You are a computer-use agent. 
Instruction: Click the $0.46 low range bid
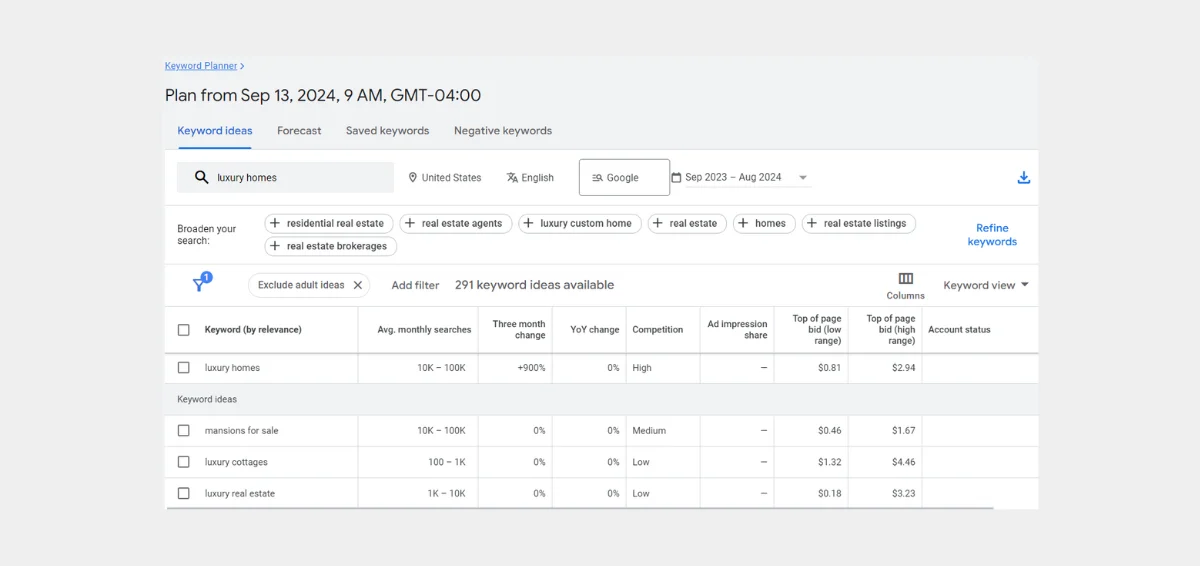829,431
